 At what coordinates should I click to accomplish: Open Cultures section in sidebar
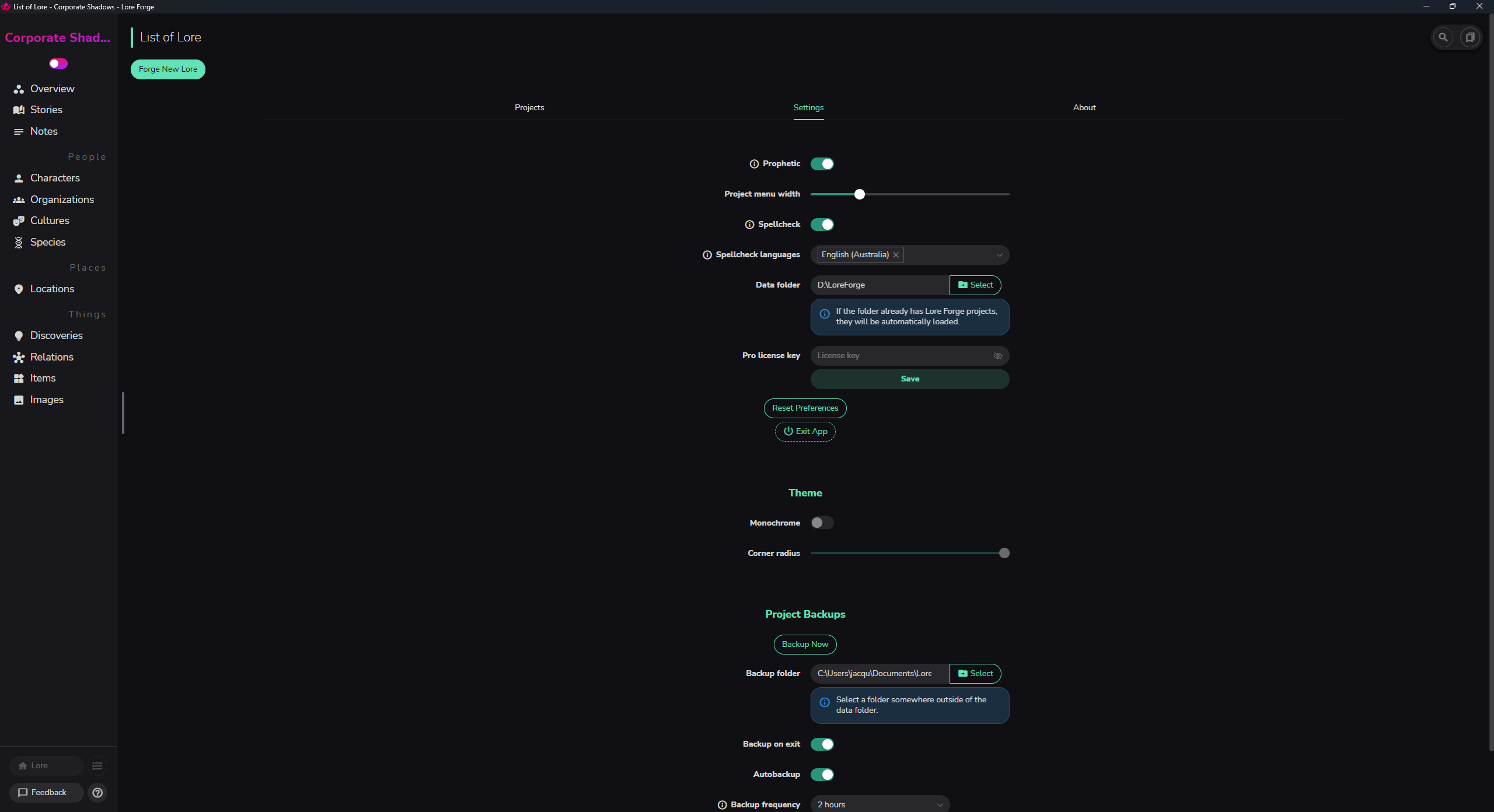pos(50,220)
